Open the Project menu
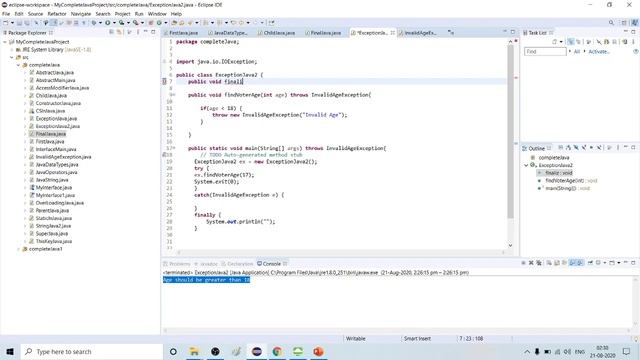The width and height of the screenshot is (640, 360). (122, 14)
